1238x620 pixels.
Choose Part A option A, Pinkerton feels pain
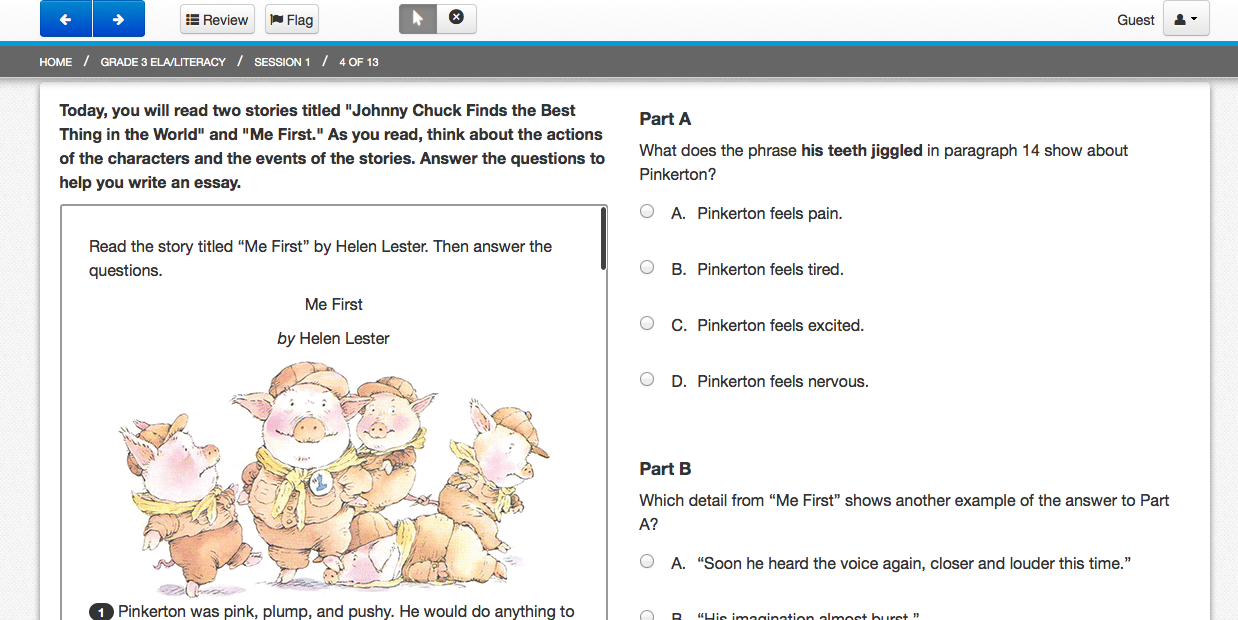(647, 211)
